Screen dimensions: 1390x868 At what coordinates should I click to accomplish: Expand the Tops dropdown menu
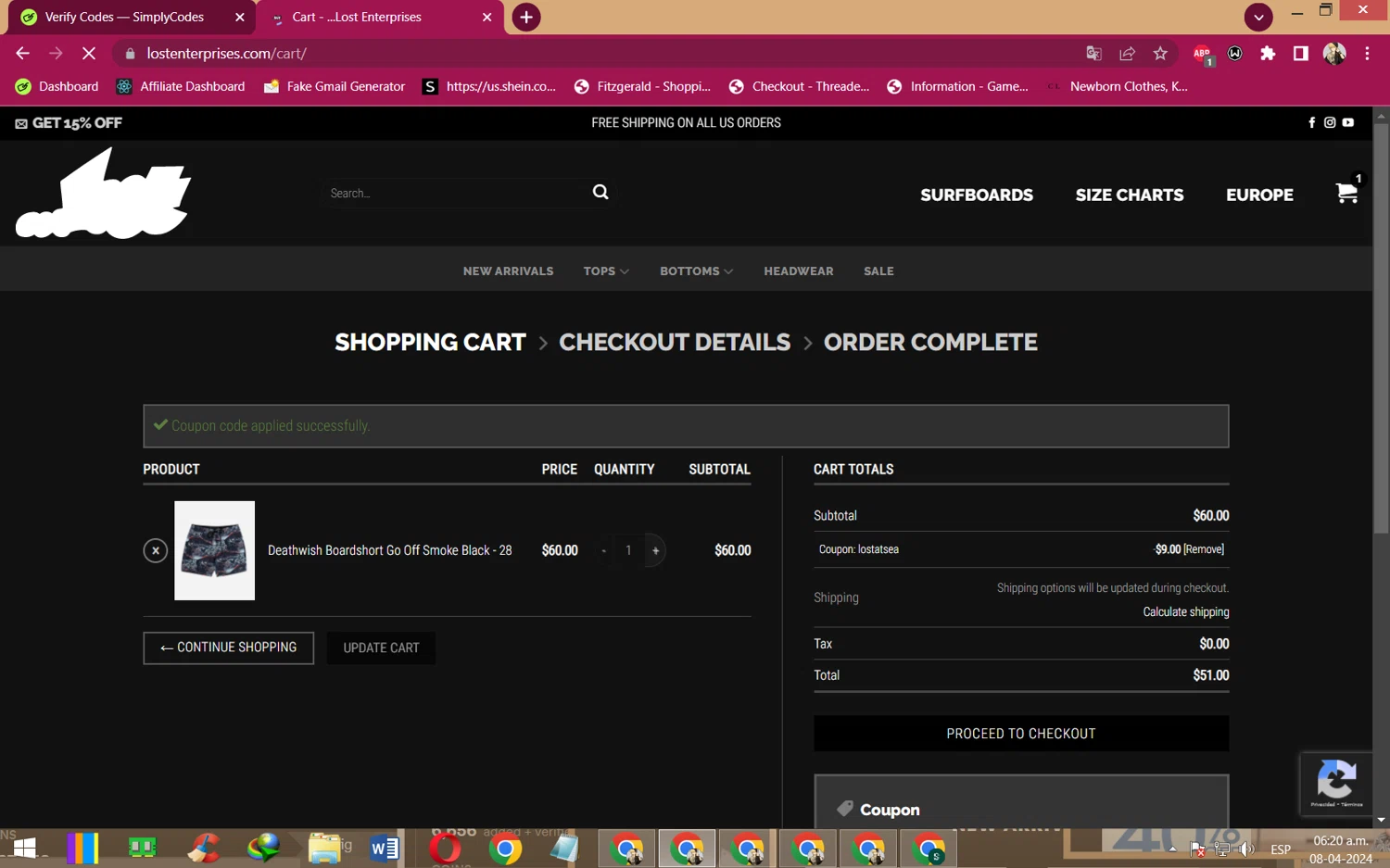tap(606, 271)
